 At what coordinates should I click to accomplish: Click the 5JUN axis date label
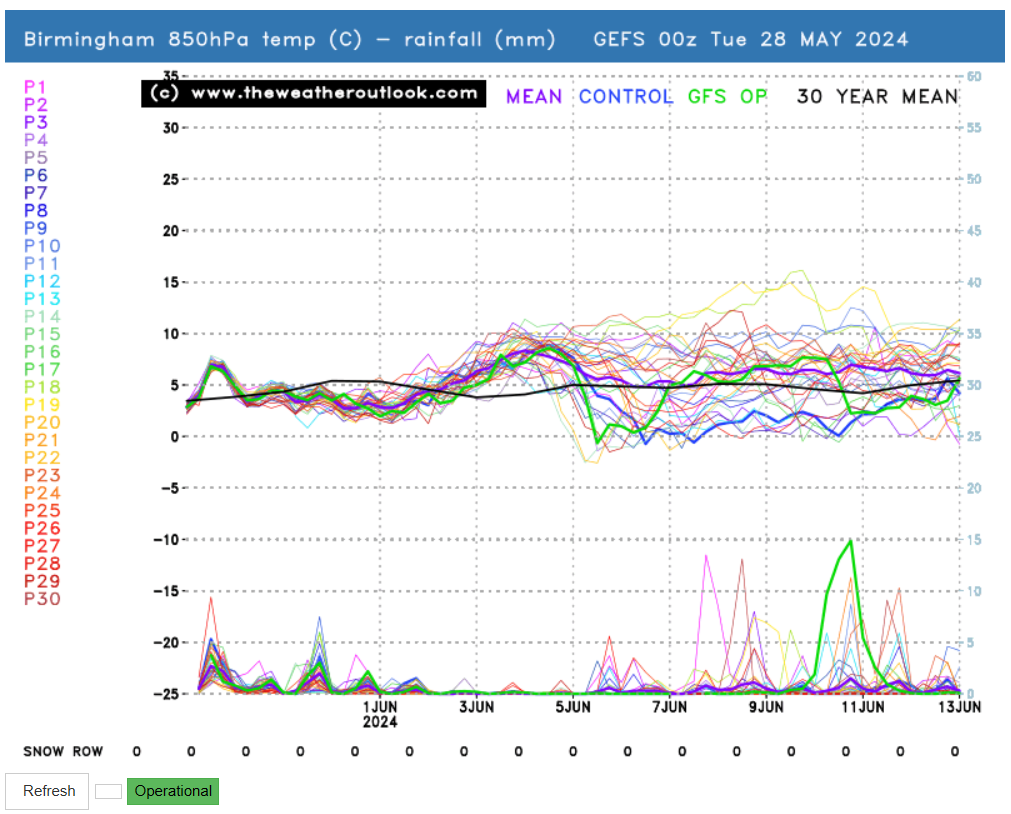click(x=573, y=707)
